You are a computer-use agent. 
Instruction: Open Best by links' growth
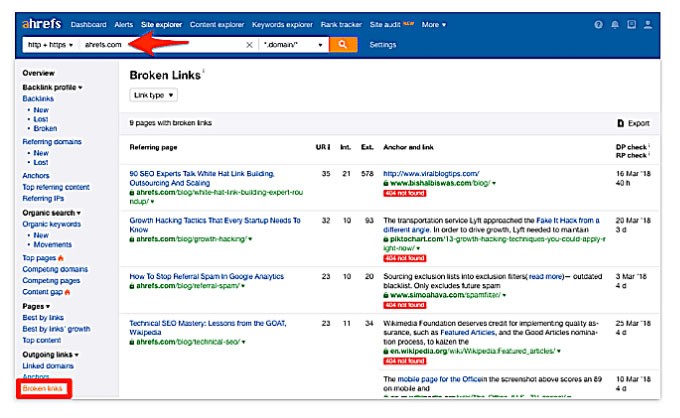tap(56, 329)
